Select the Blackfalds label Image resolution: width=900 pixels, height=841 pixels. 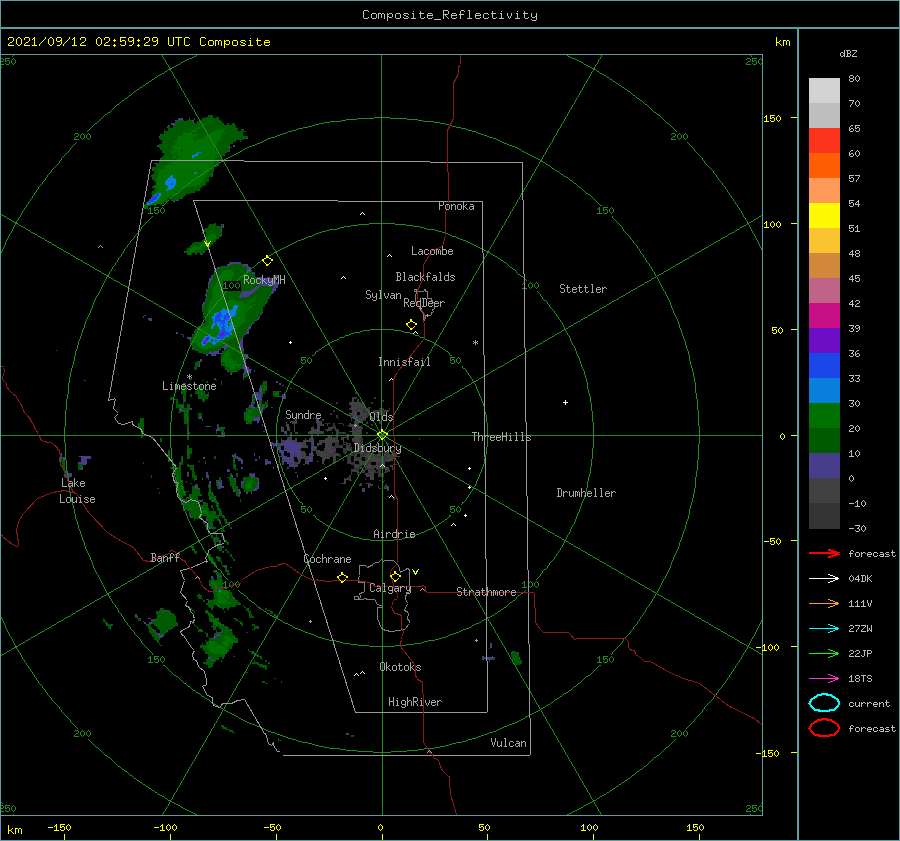pyautogui.click(x=425, y=277)
